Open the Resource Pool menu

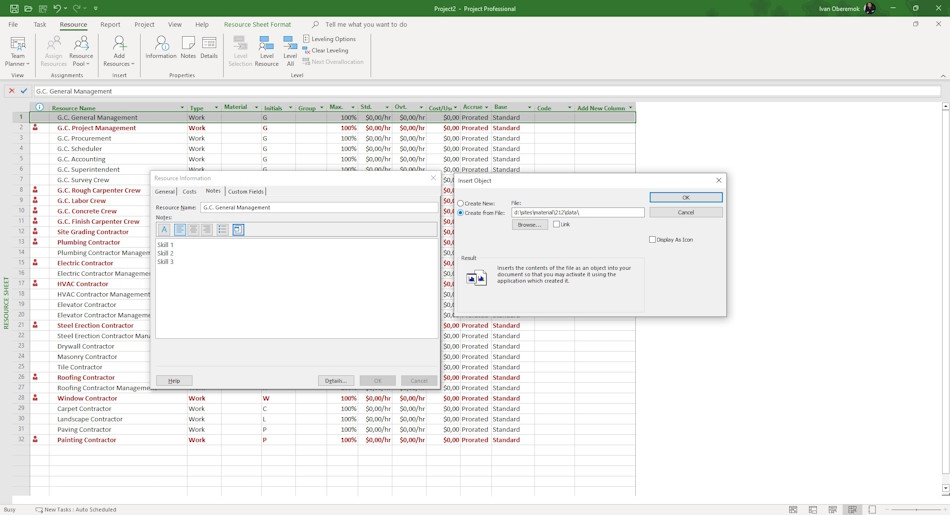[x=81, y=52]
